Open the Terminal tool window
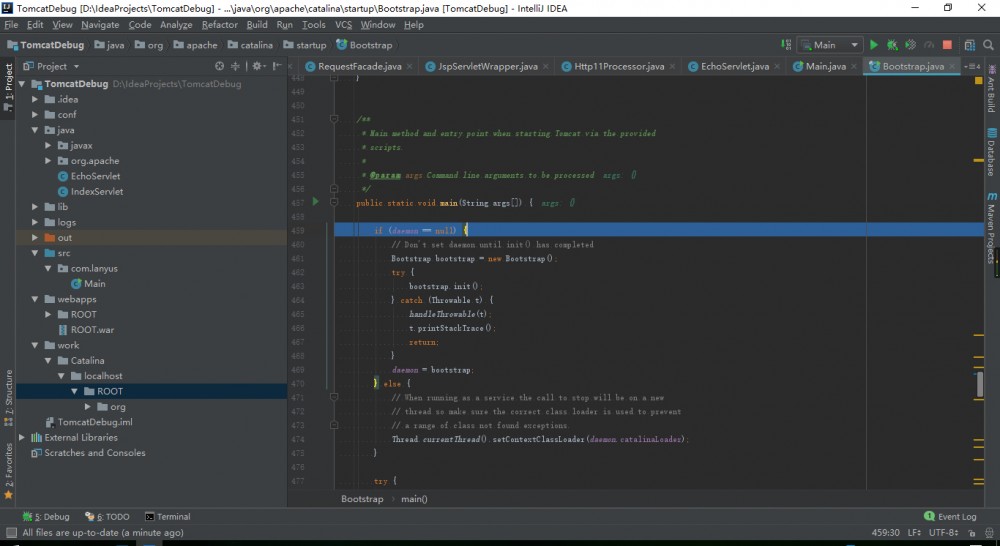Image resolution: width=1000 pixels, height=546 pixels. coord(168,517)
